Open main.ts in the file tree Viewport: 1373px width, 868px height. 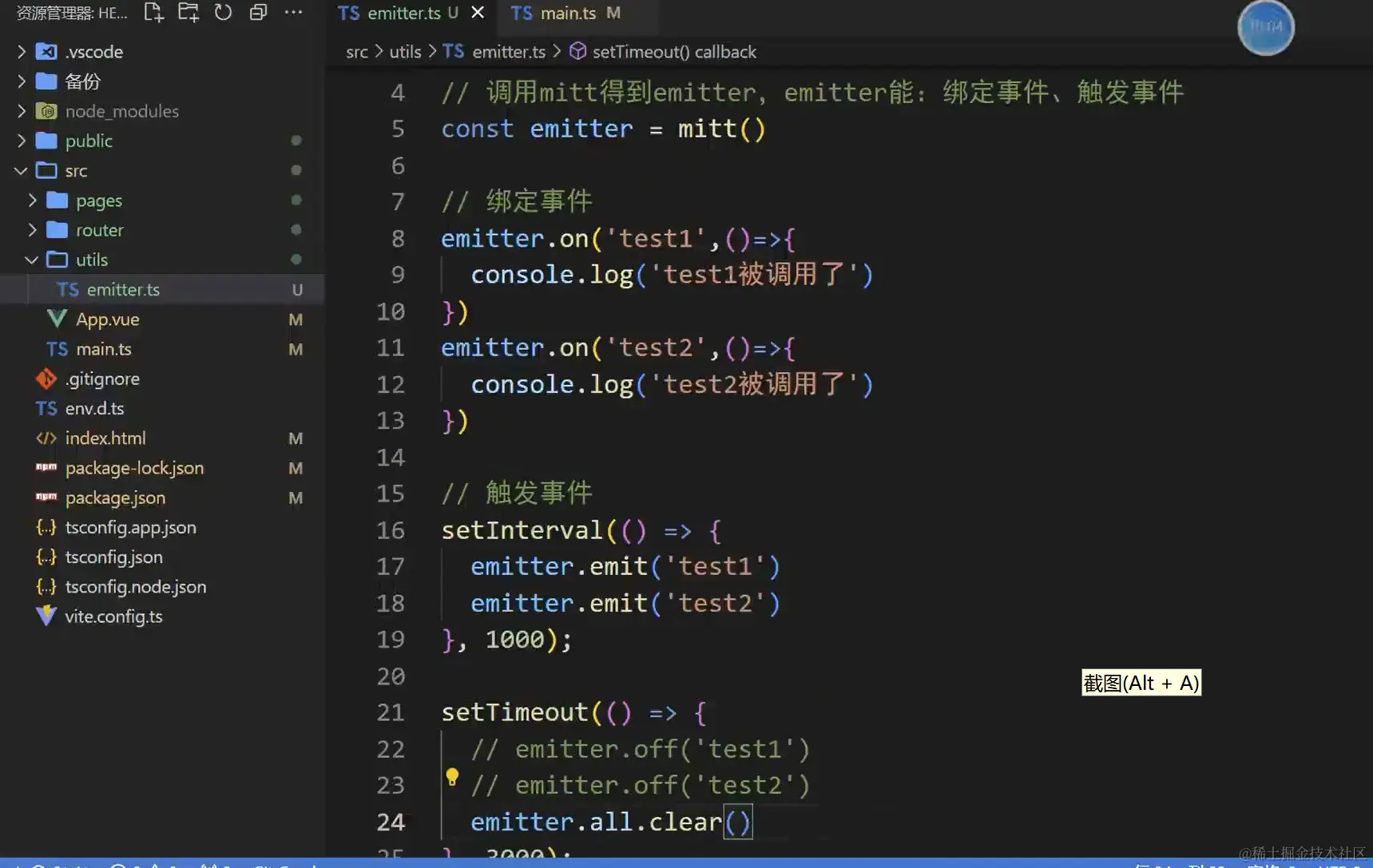[x=162, y=349]
